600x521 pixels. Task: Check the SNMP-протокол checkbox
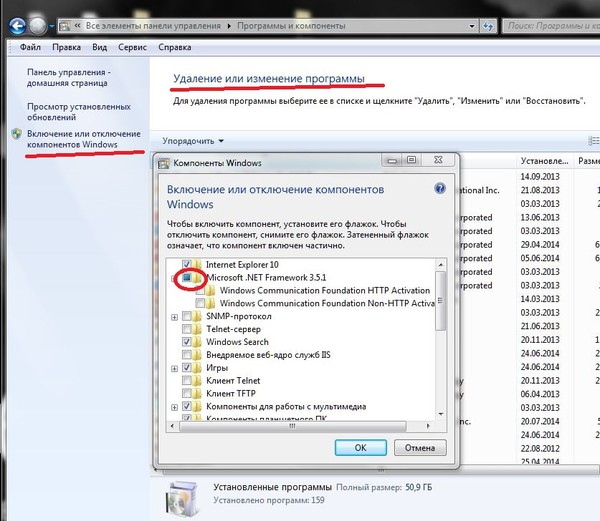click(x=187, y=316)
